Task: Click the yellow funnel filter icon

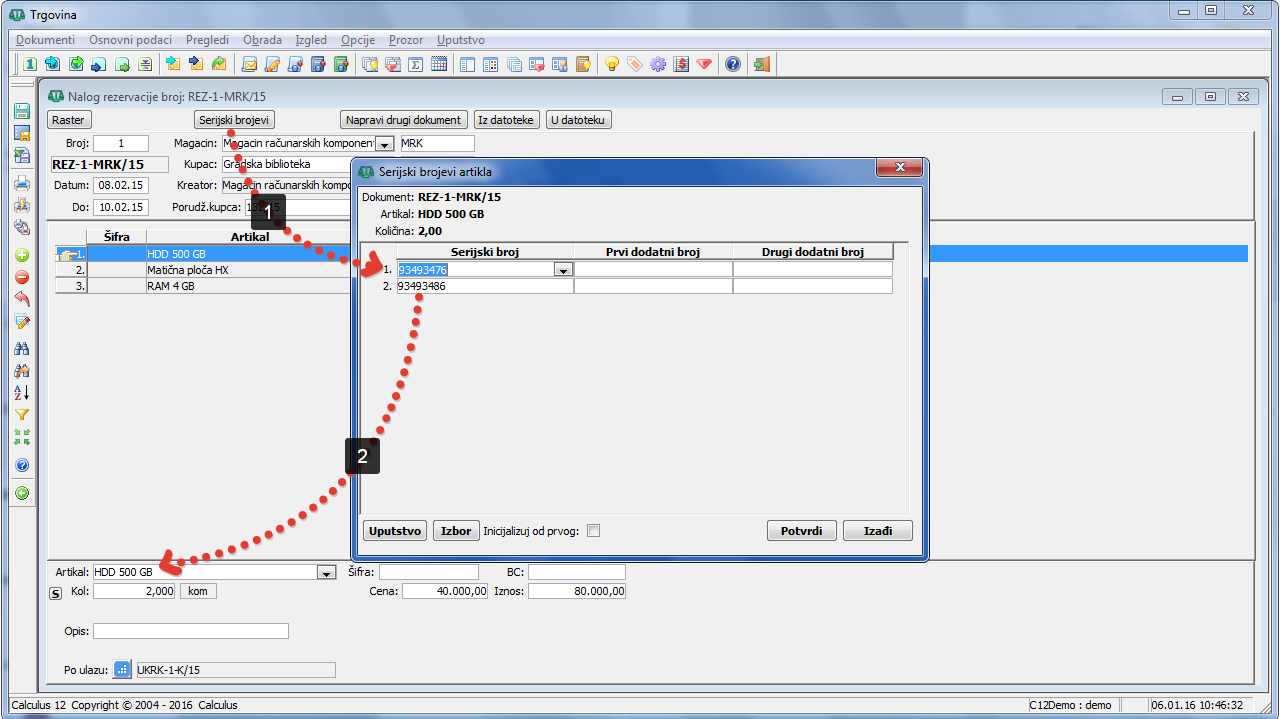Action: point(22,415)
